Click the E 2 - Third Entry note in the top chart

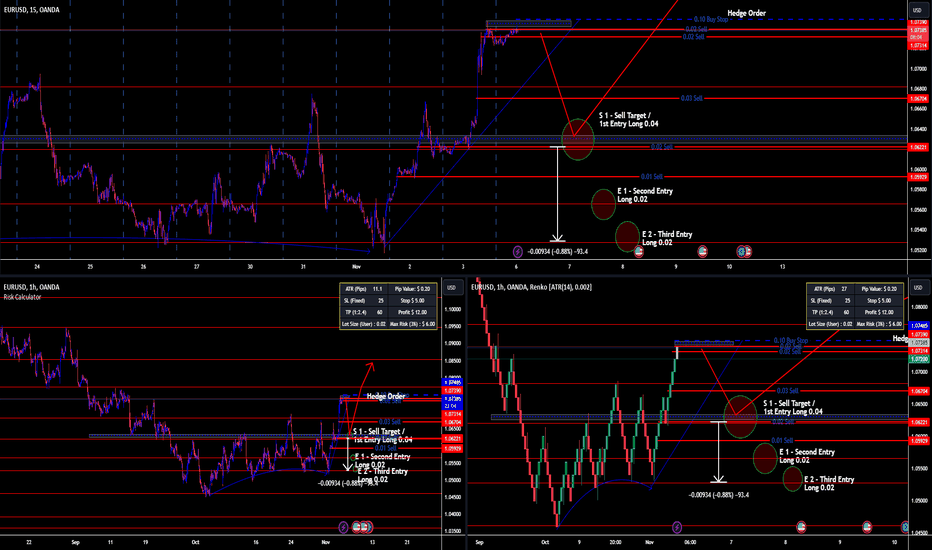click(x=667, y=238)
